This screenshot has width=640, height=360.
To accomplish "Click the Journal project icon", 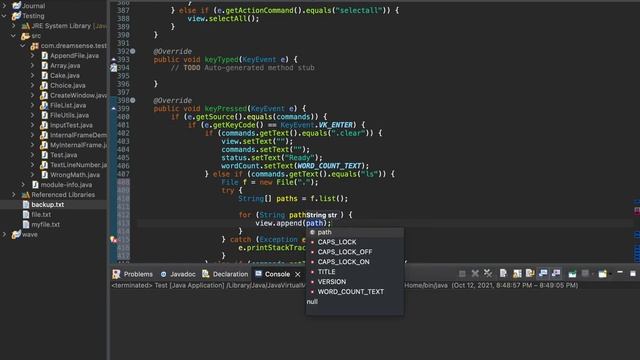I will [16, 6].
